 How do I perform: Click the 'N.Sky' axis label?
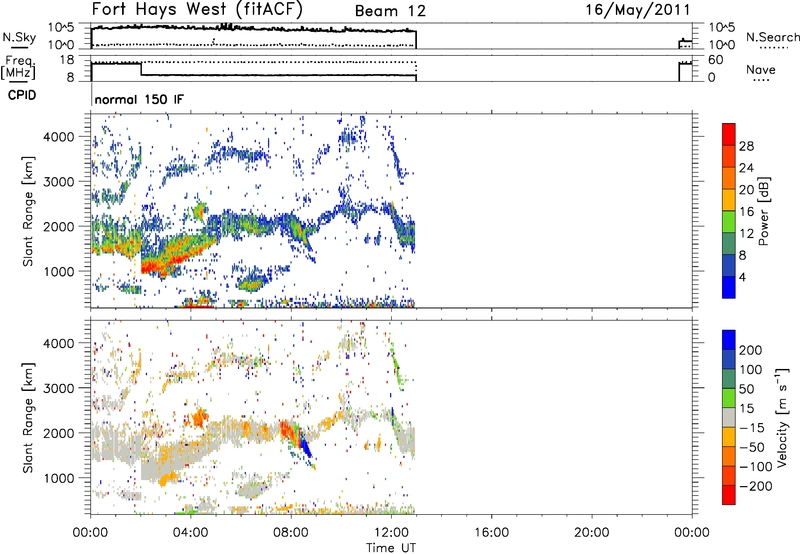pos(19,37)
